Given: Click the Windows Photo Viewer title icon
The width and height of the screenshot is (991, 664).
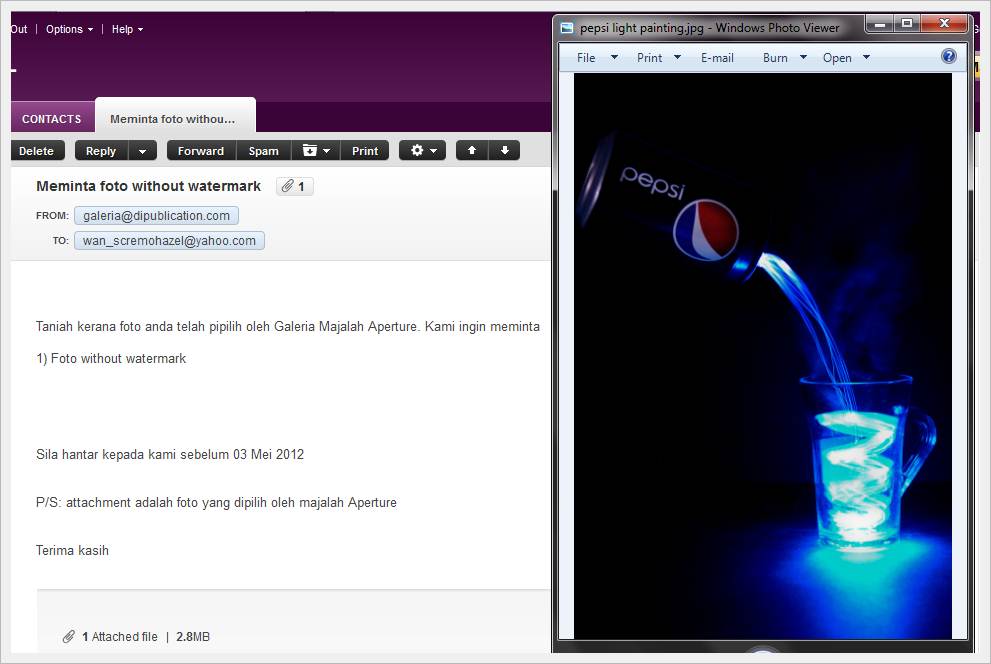Looking at the screenshot, I should point(567,28).
